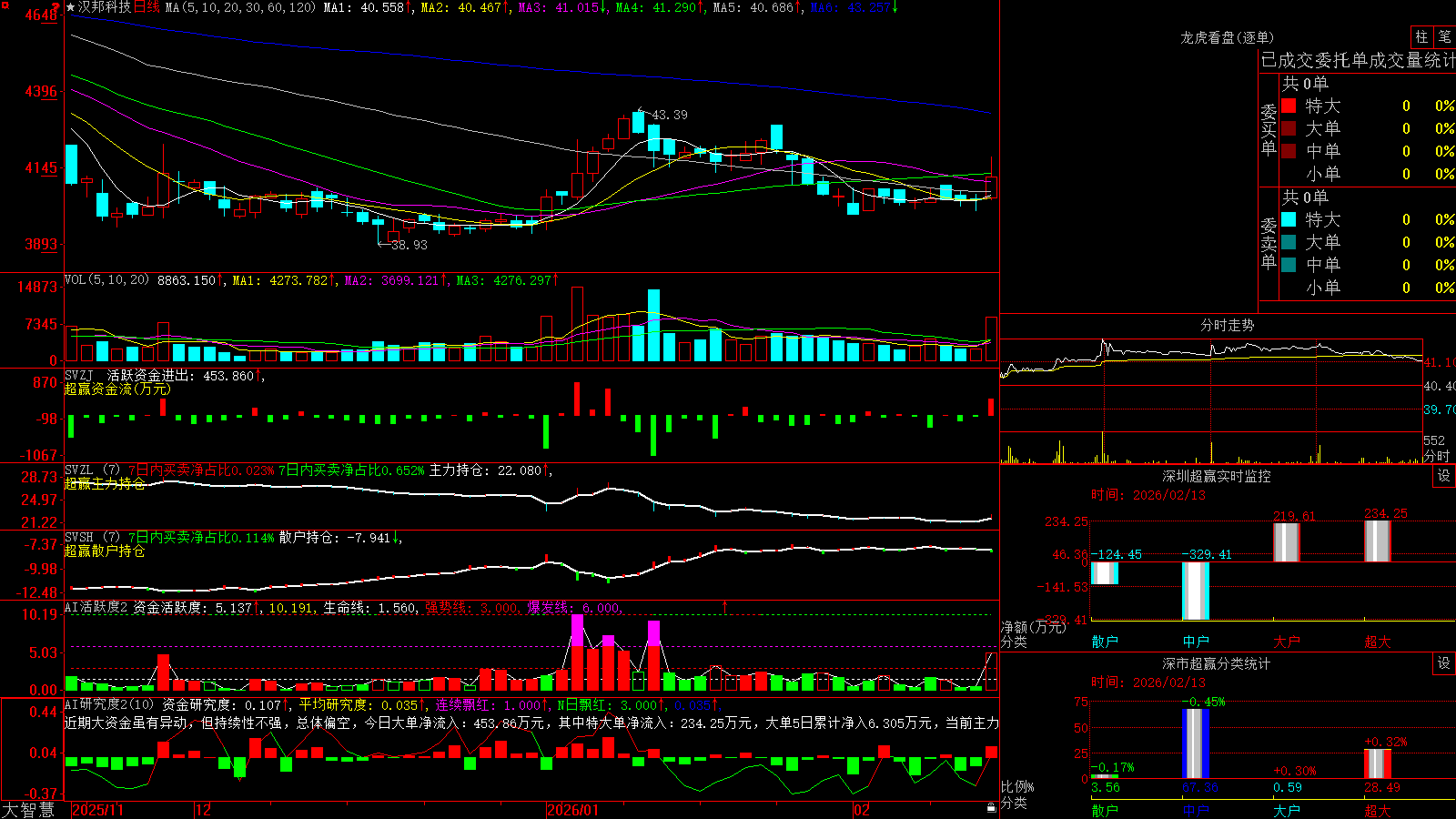Click the MA1: 40.558 value
The height and width of the screenshot is (819, 1456).
point(367,7)
